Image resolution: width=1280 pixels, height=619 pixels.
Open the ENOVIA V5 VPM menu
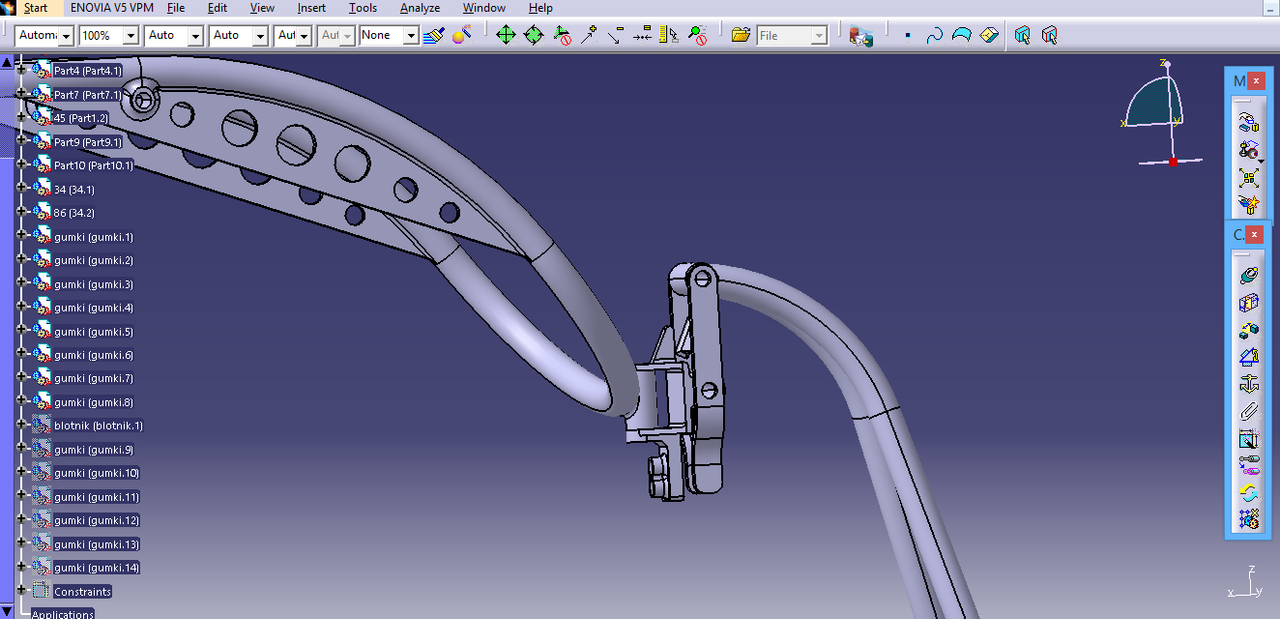pos(112,8)
